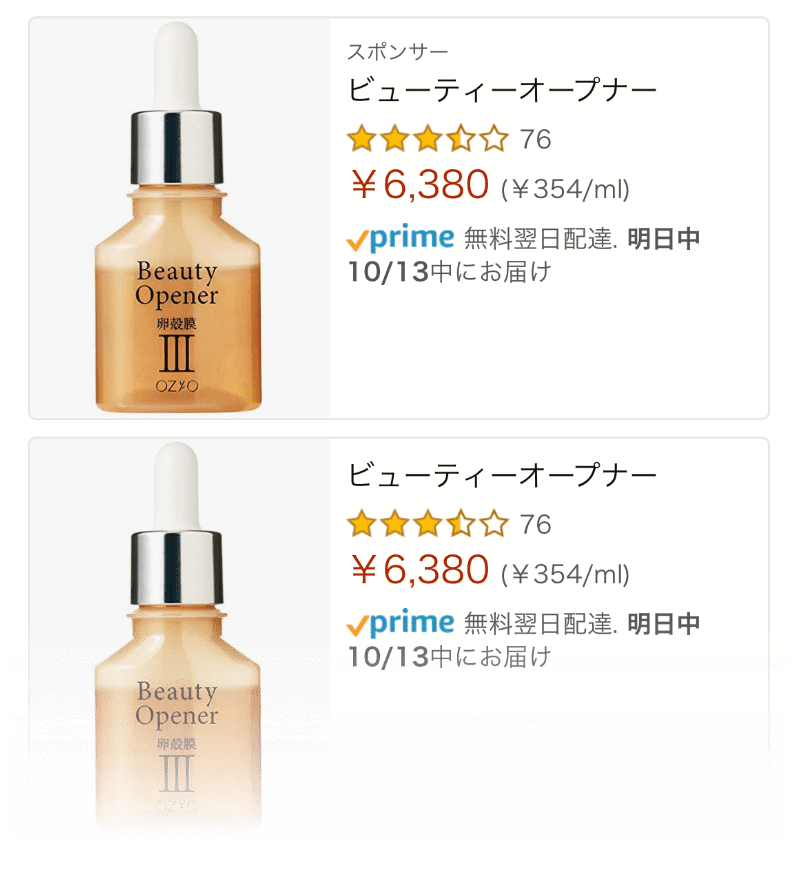
Task: Click the (¥354/ml) unit price in the first listing
Action: click(x=565, y=189)
